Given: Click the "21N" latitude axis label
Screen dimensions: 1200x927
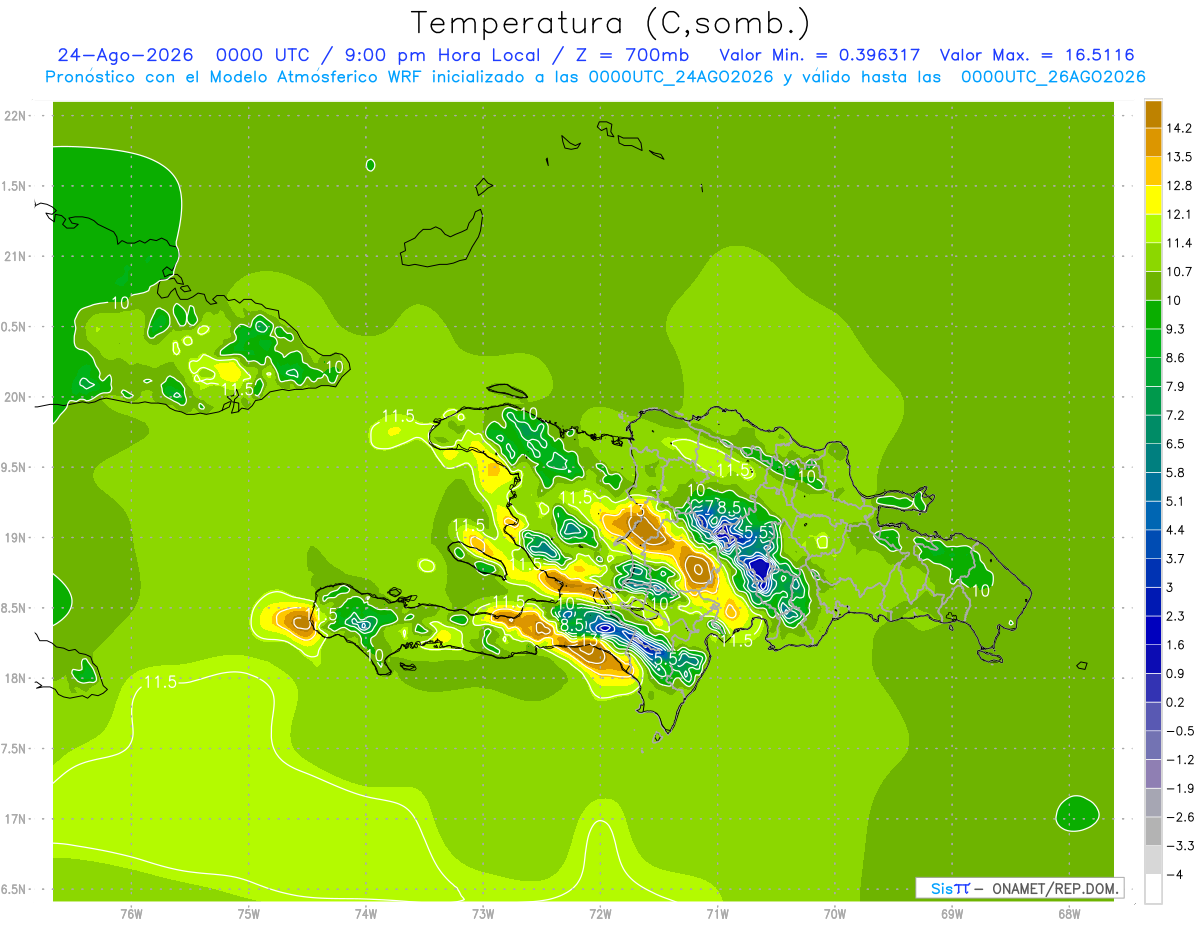Looking at the screenshot, I should (15, 256).
